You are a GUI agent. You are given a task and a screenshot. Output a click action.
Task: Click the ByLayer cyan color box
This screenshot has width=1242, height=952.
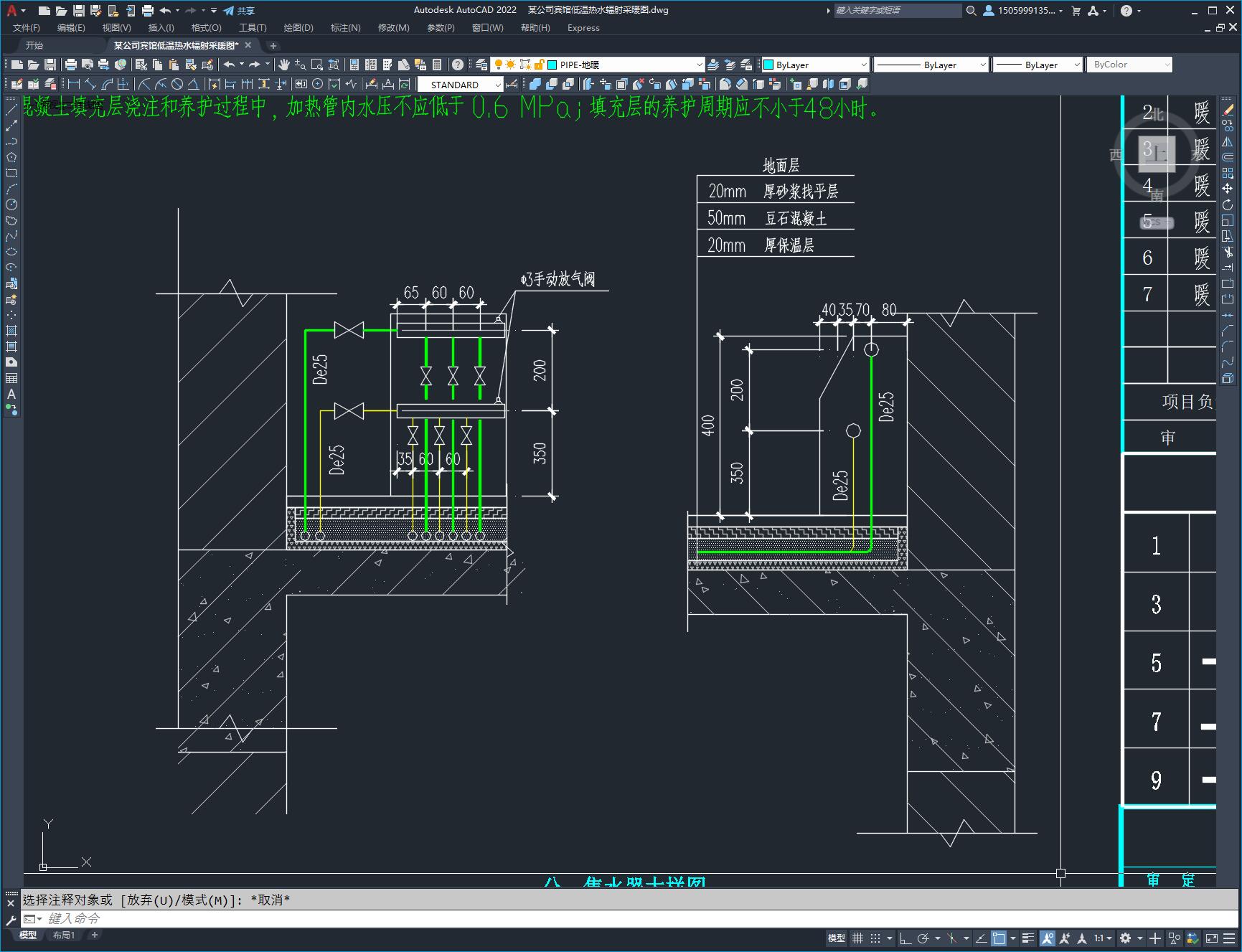[x=768, y=65]
